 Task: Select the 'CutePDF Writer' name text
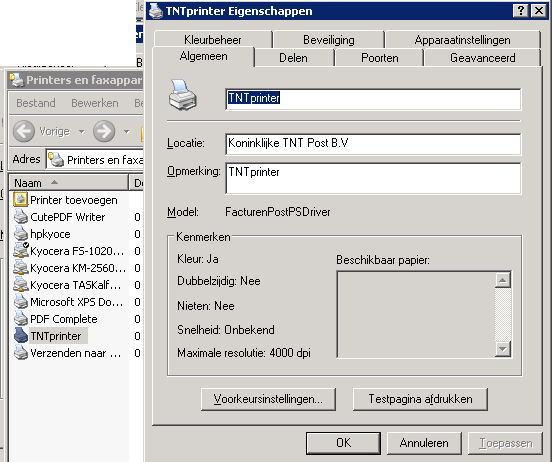coord(68,217)
